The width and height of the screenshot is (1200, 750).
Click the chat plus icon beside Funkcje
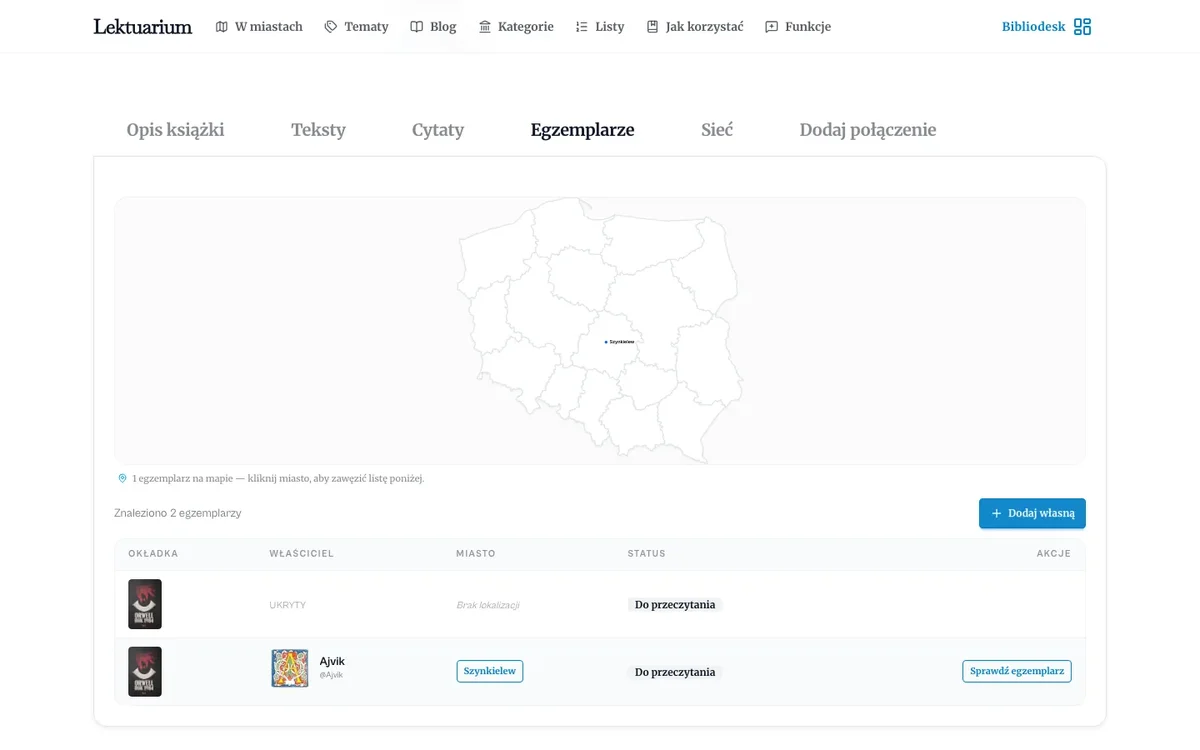(x=772, y=27)
